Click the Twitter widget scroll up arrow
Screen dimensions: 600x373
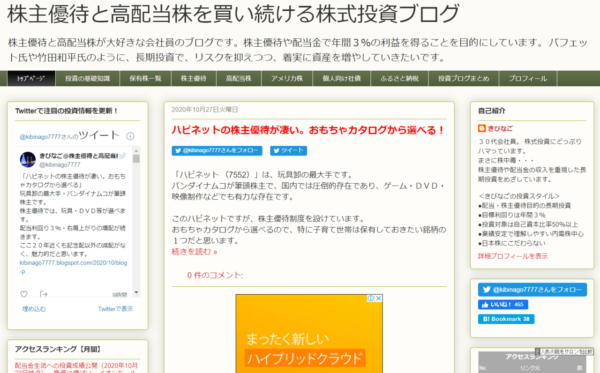point(136,150)
